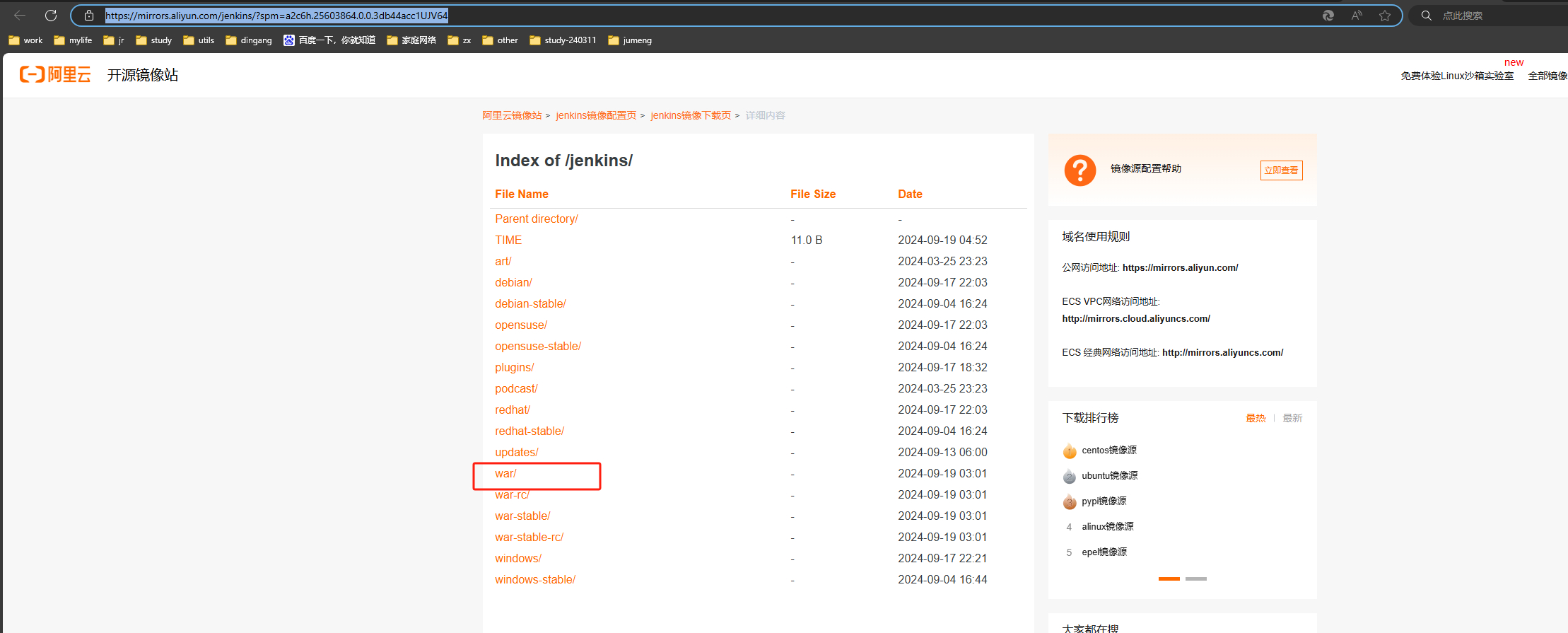Open the study bookmark folder
This screenshot has height=633, width=1568.
(154, 40)
